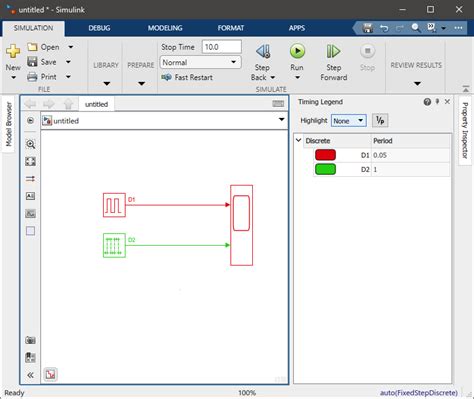Click Hide/Show Explorer Bar icon

point(30,120)
